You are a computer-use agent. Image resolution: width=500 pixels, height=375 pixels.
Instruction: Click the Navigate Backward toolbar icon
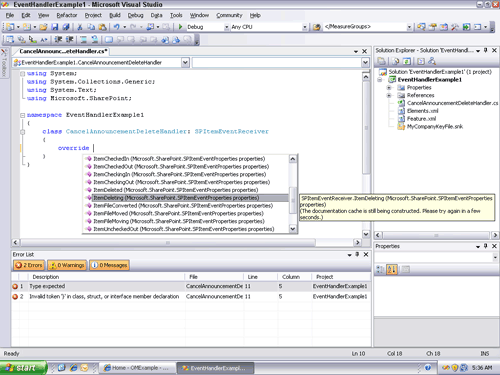151,27
